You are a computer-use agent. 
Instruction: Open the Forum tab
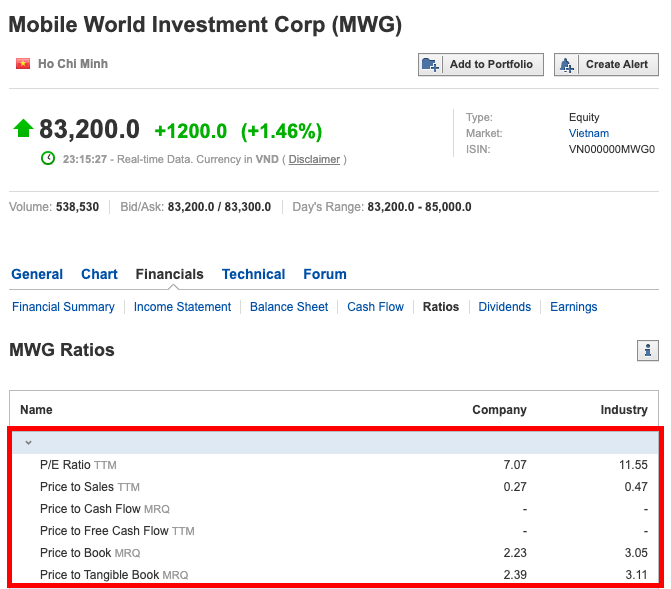pyautogui.click(x=325, y=274)
